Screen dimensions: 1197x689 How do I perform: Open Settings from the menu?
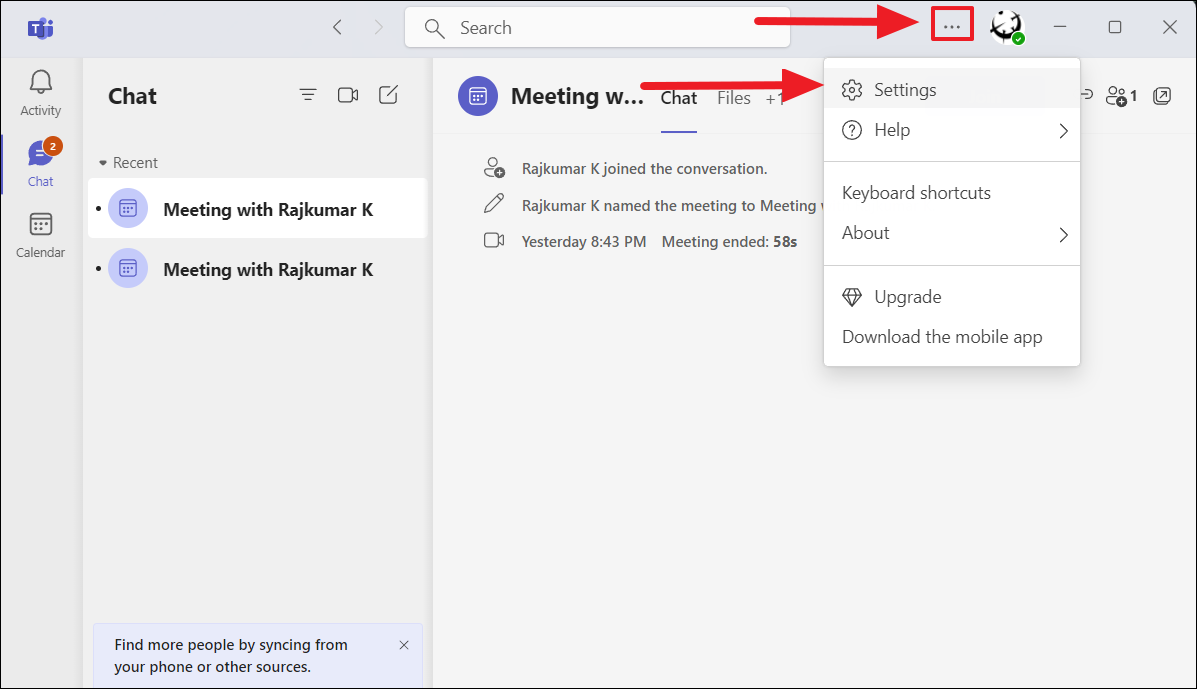click(x=905, y=89)
